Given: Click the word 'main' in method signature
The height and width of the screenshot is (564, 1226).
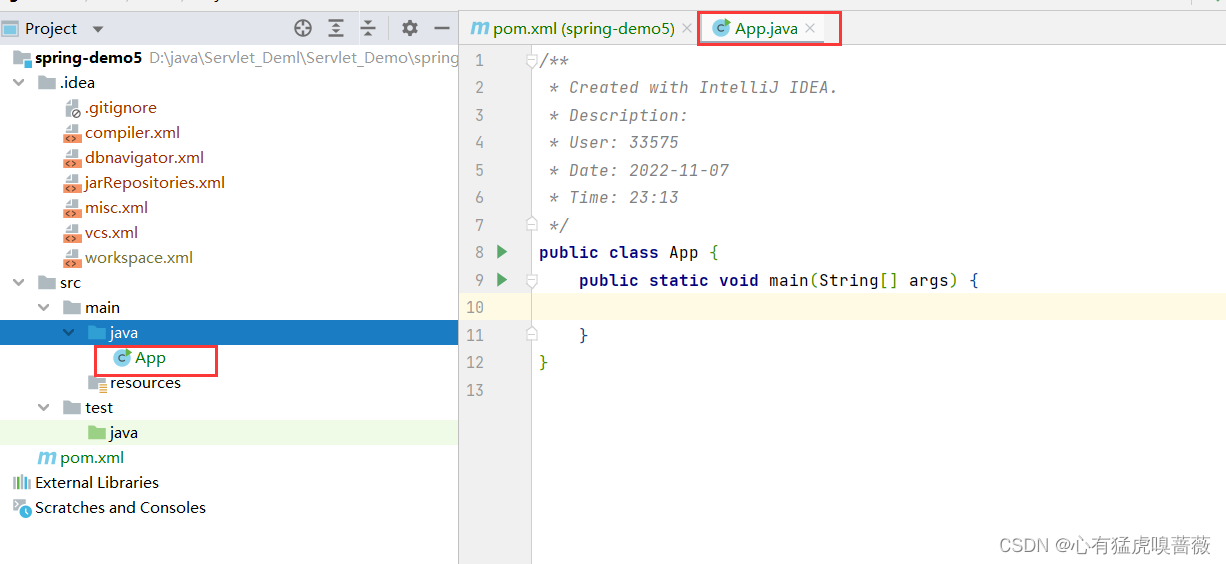Looking at the screenshot, I should pos(789,280).
